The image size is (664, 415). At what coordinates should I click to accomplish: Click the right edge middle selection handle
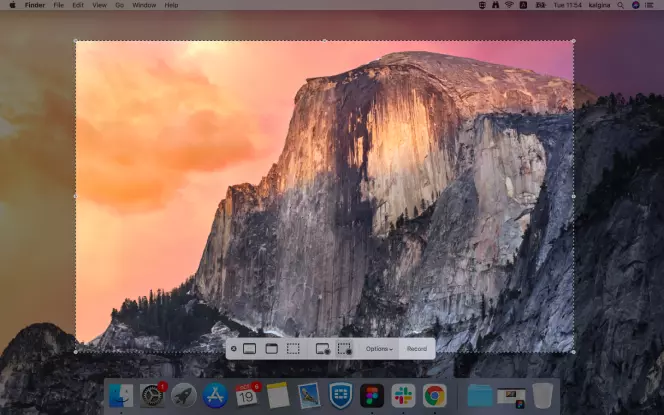tap(573, 196)
